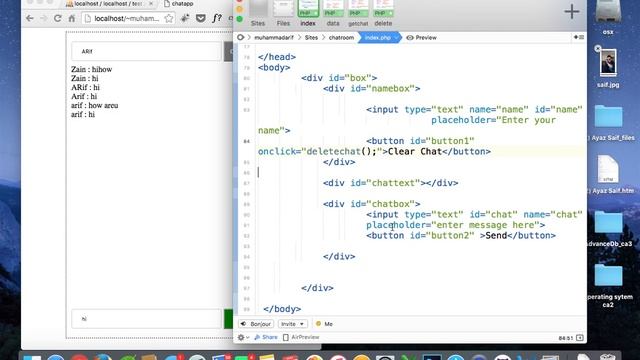The width and height of the screenshot is (640, 360).
Task: Click the gray Clear Chat button in page
Action: pos(228,51)
